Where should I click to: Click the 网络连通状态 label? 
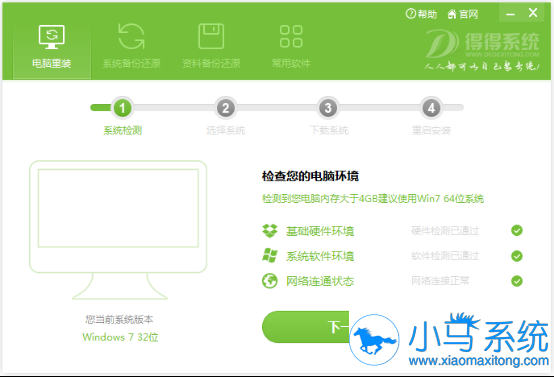click(x=320, y=281)
